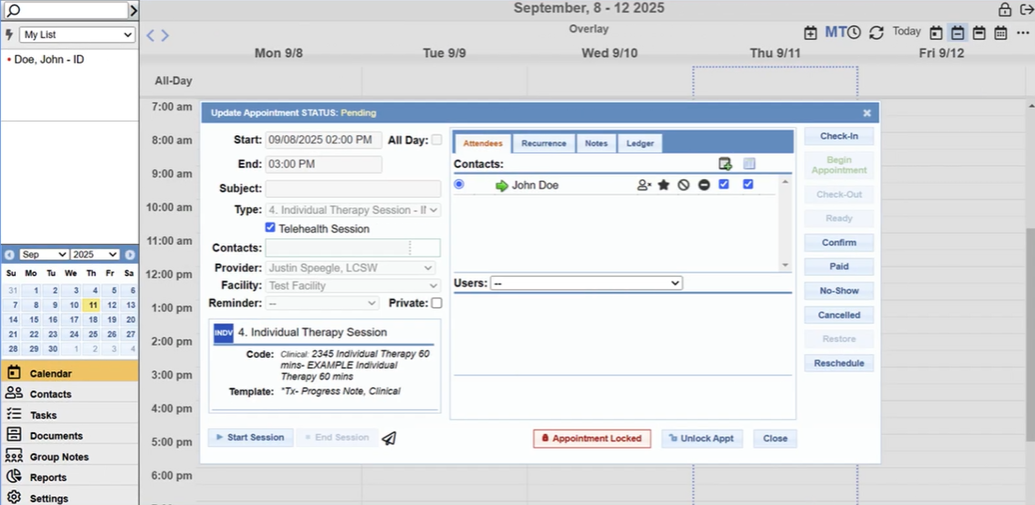Click the search arrow button beside search box

pos(133,10)
